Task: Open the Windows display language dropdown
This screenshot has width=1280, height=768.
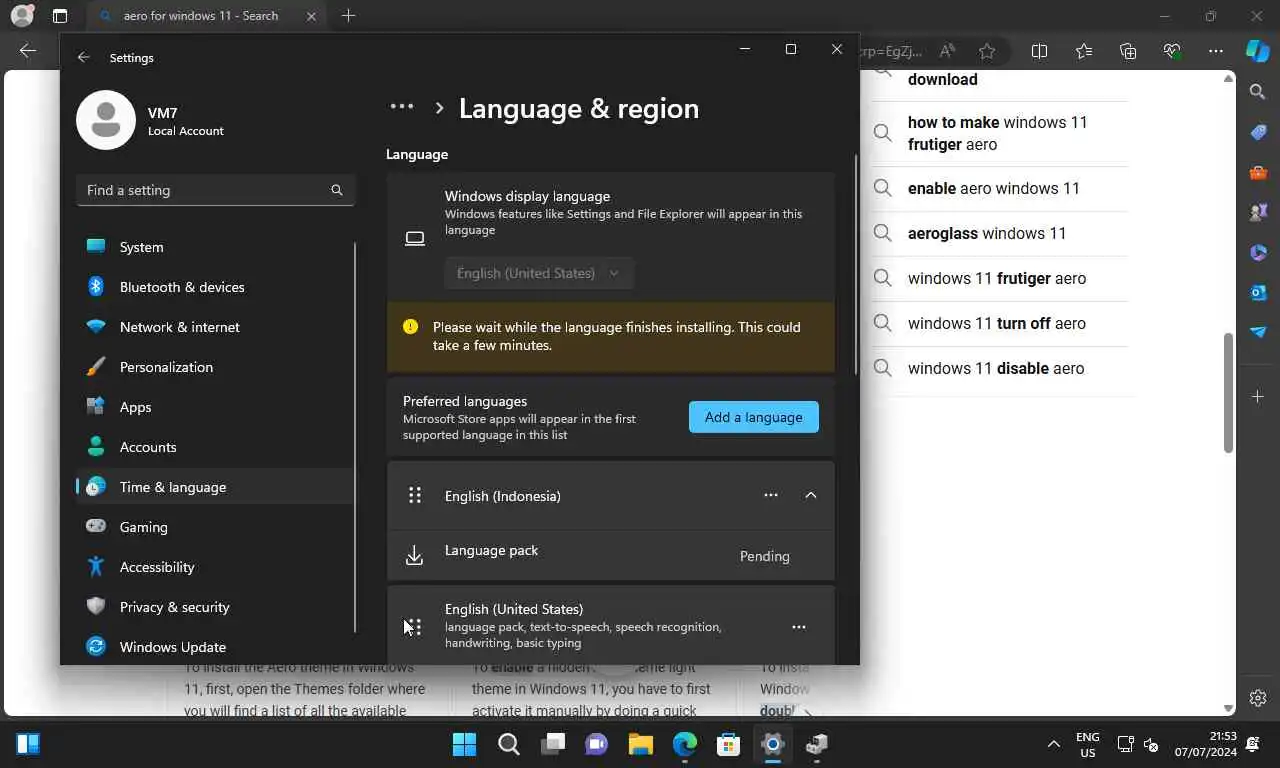Action: (539, 273)
